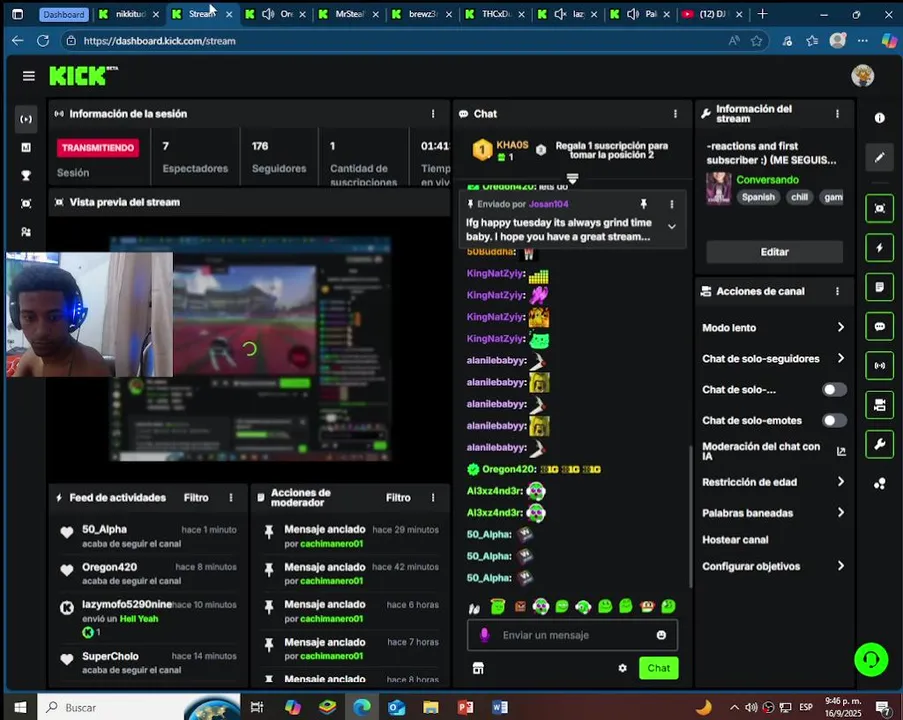The image size is (903, 720).
Task: Open options menu on pinned message
Action: (x=671, y=204)
